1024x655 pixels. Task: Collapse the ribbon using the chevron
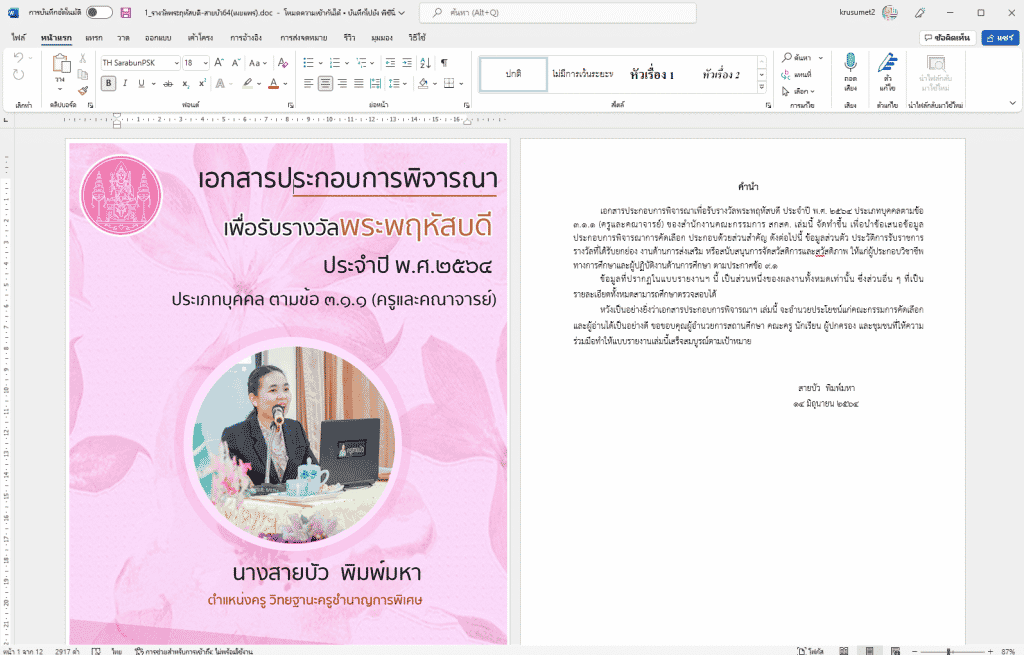(x=1012, y=103)
